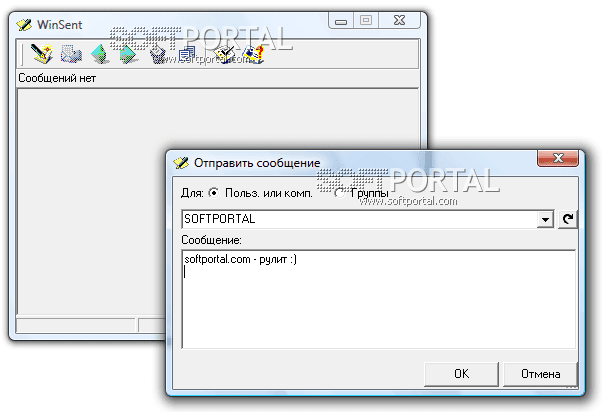Click inside the Сообщение text area
This screenshot has height=412, width=602.
[379, 299]
